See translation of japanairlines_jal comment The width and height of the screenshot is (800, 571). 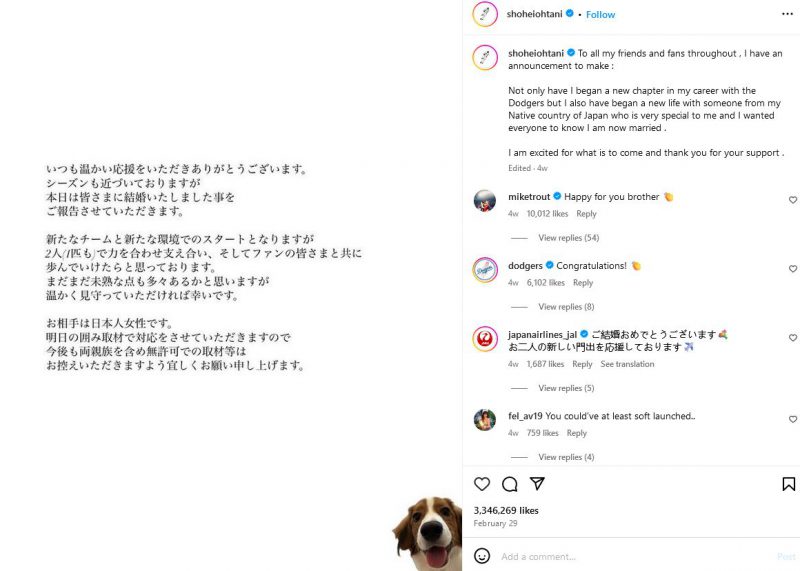point(627,364)
